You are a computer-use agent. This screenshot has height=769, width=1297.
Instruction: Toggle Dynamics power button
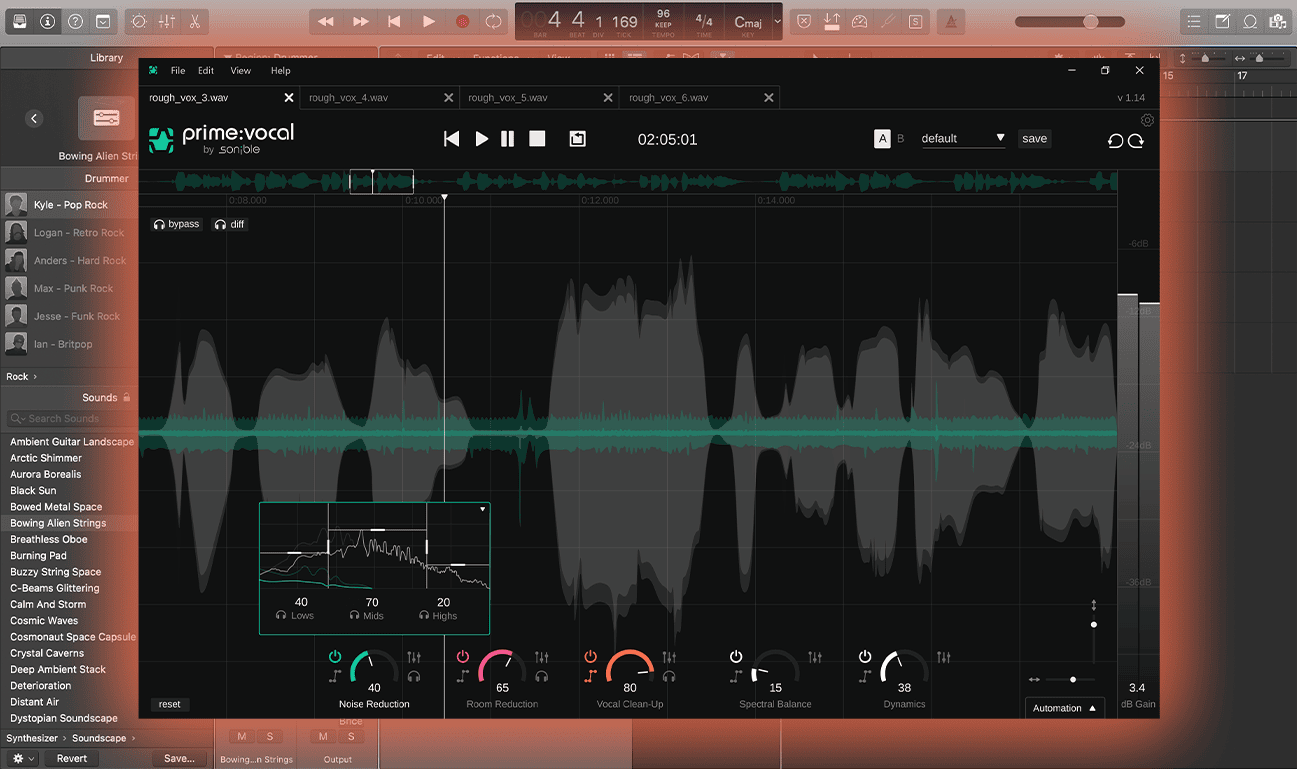[x=865, y=657]
